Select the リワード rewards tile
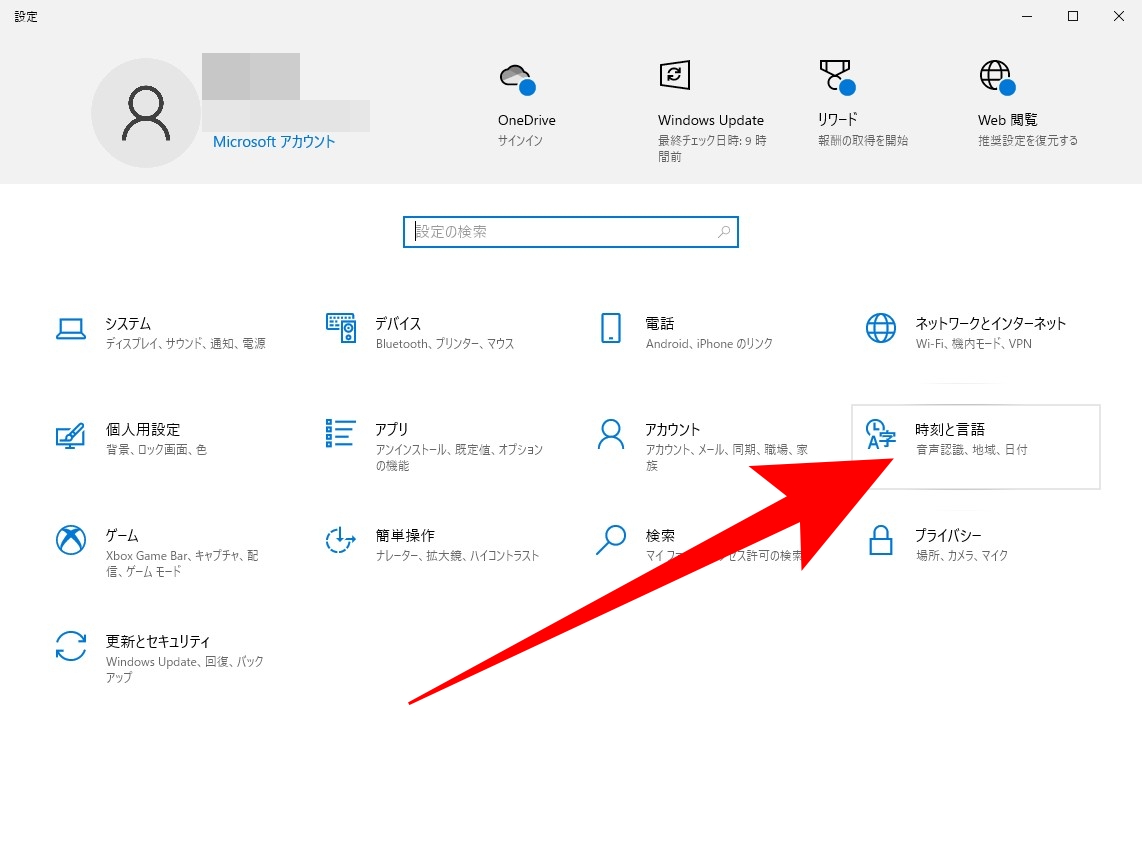 [x=861, y=105]
